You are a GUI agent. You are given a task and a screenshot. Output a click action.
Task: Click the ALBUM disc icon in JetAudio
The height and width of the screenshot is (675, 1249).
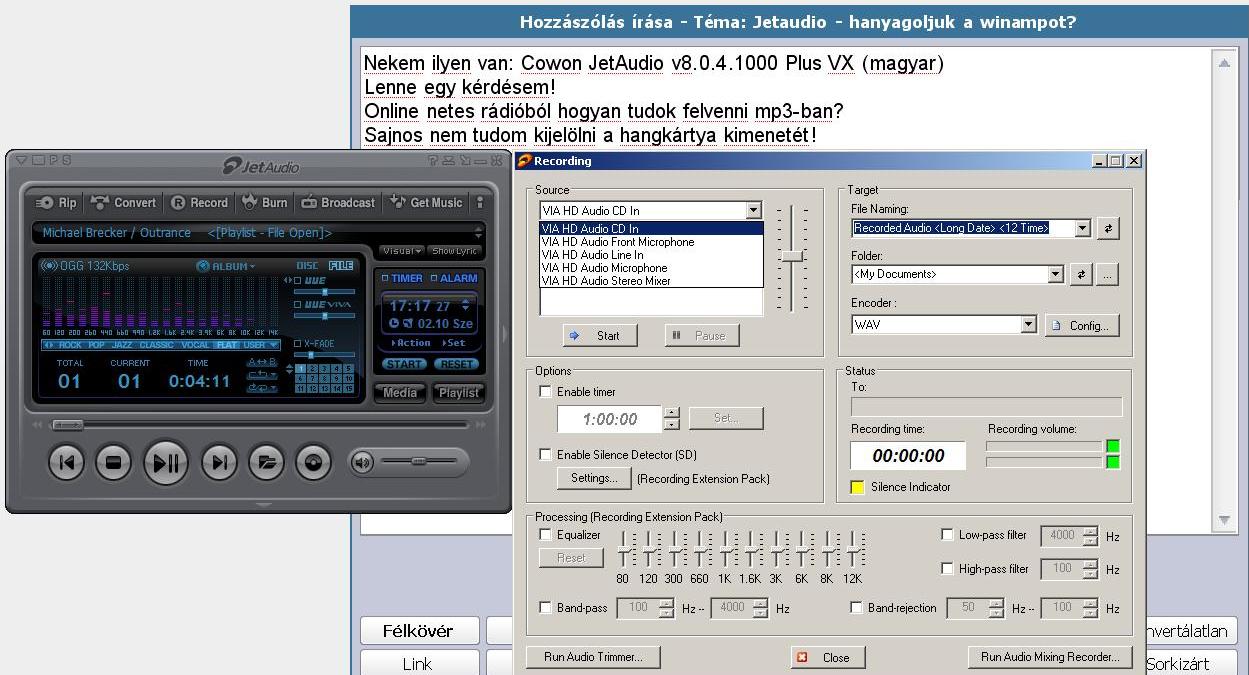pyautogui.click(x=203, y=266)
